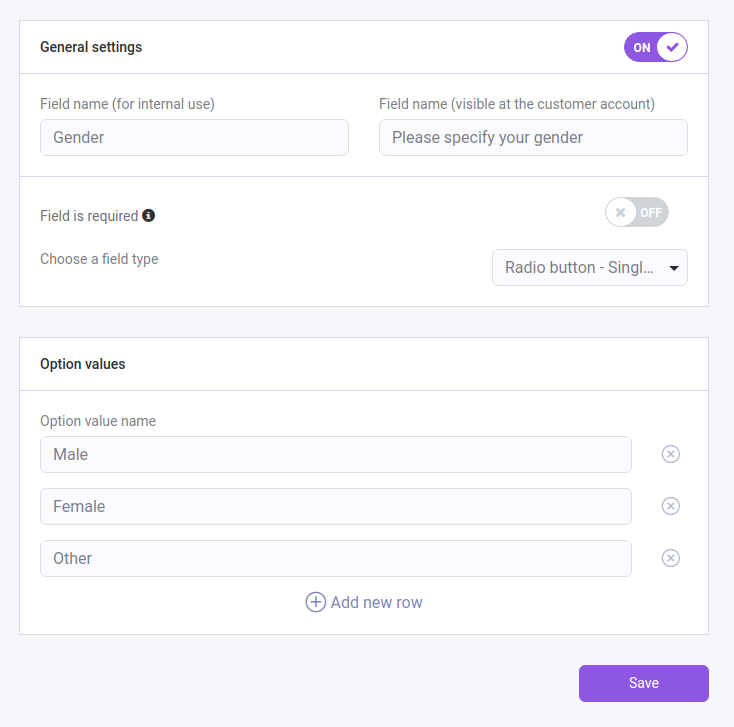
Task: Click the Option values section heading
Action: coord(83,364)
